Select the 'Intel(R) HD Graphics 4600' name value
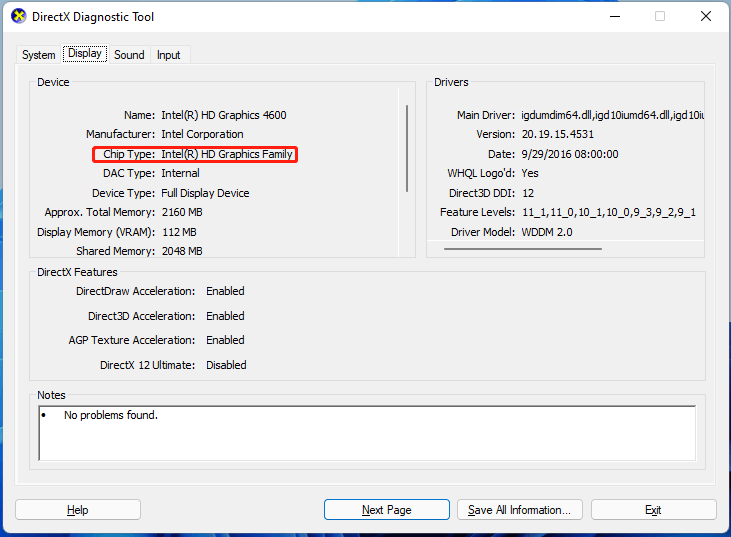This screenshot has width=731, height=537. pyautogui.click(x=224, y=115)
